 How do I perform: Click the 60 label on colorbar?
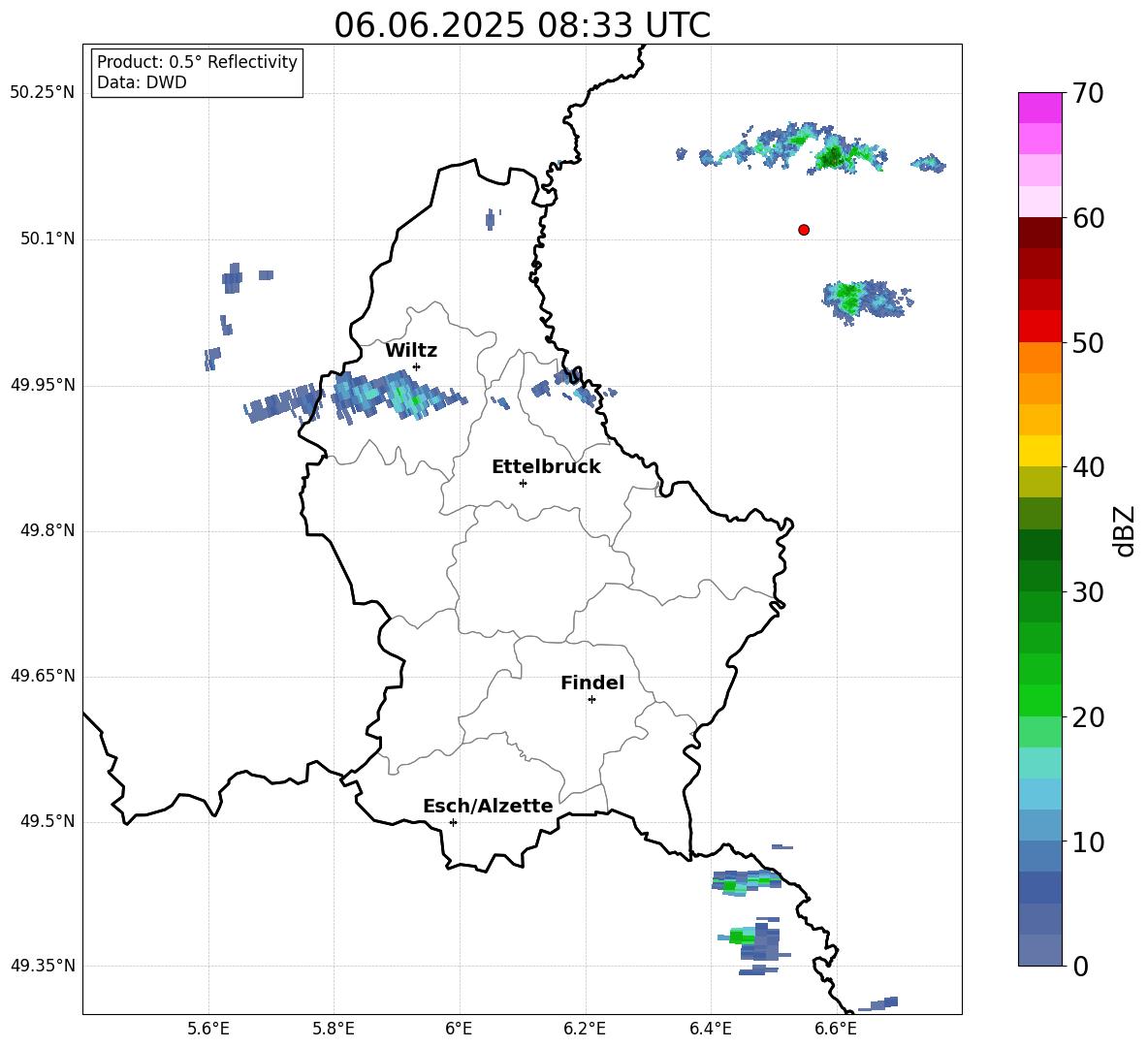pyautogui.click(x=1087, y=218)
